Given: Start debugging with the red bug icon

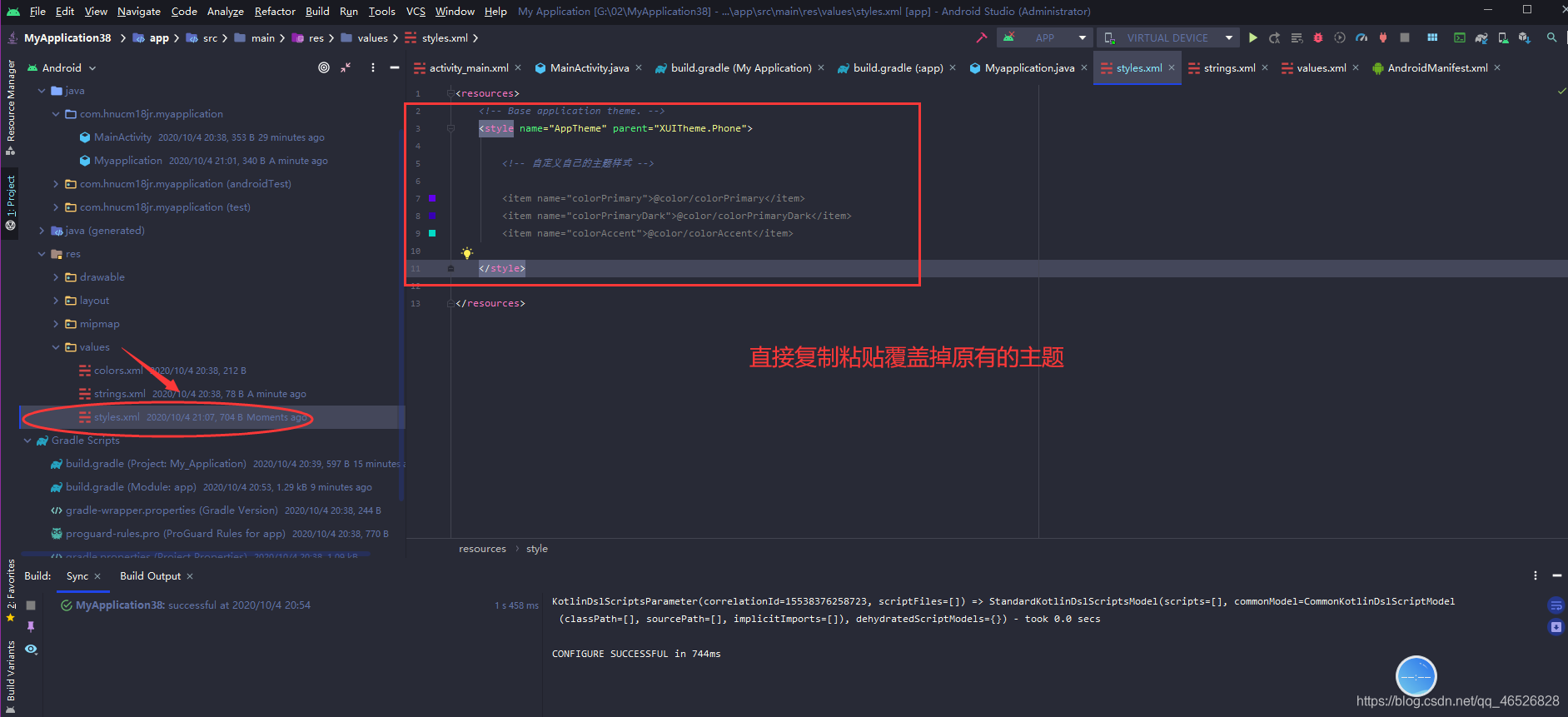Looking at the screenshot, I should click(1318, 37).
